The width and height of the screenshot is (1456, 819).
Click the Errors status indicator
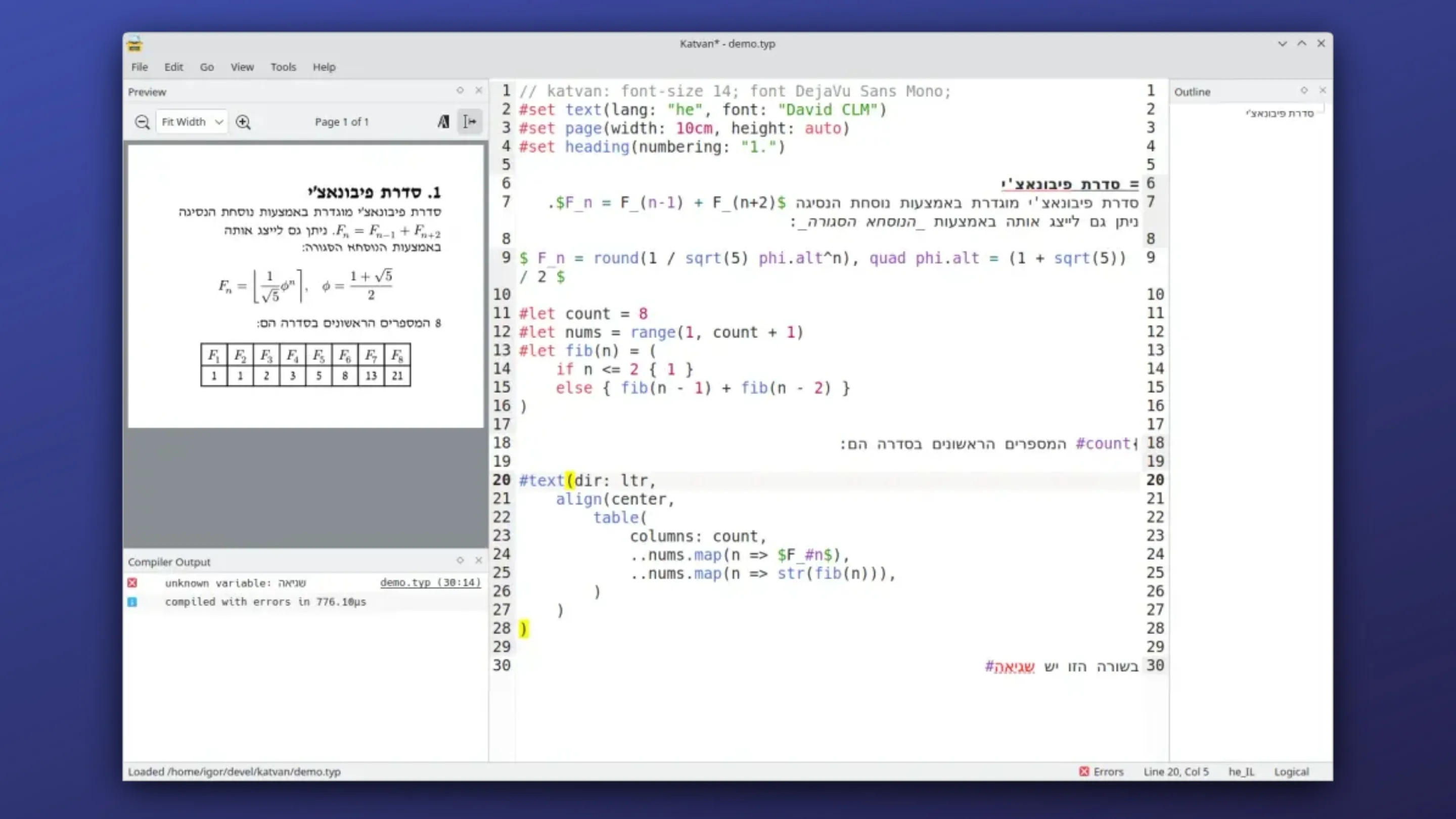[1101, 771]
